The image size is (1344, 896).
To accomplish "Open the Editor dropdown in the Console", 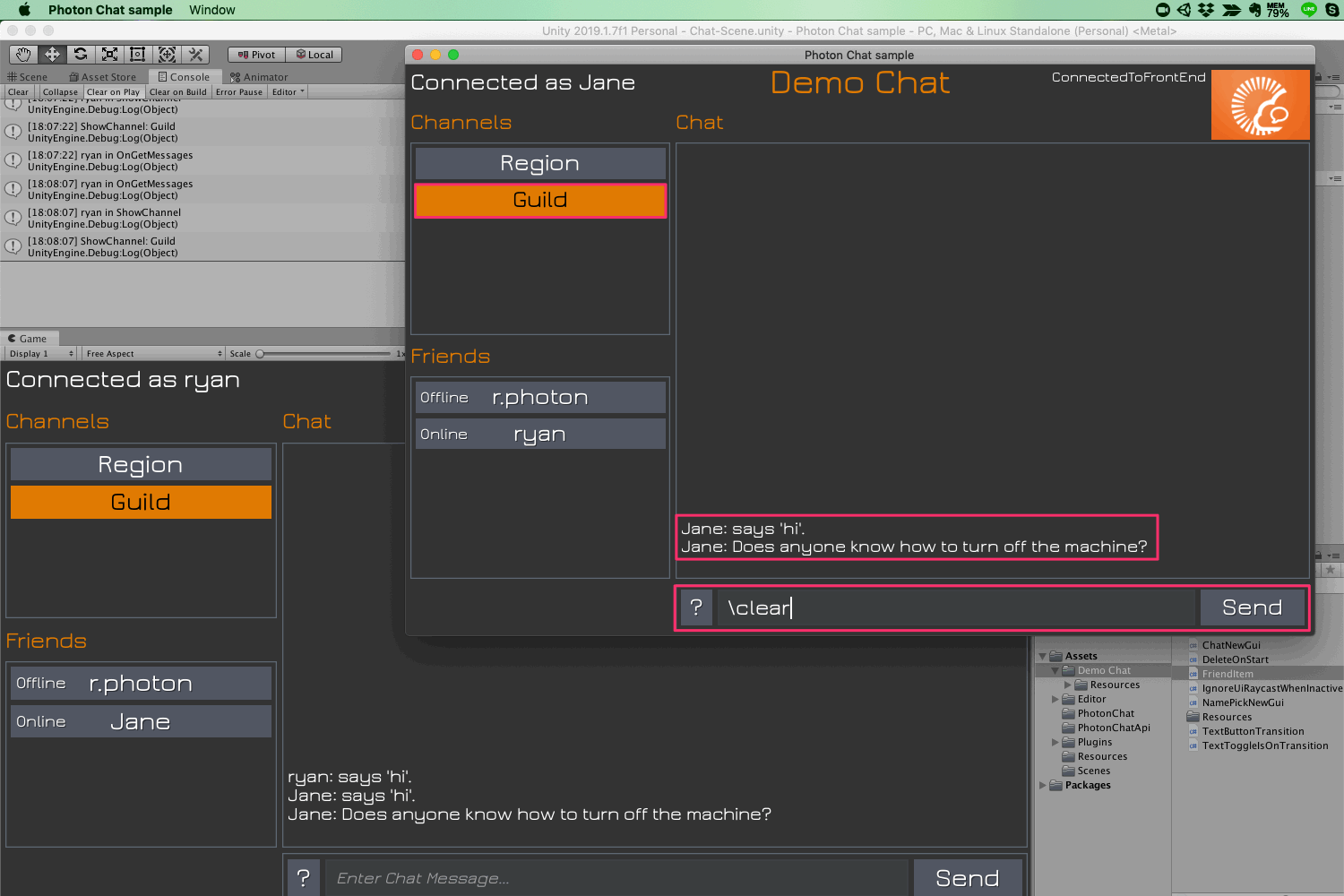I will coord(289,91).
